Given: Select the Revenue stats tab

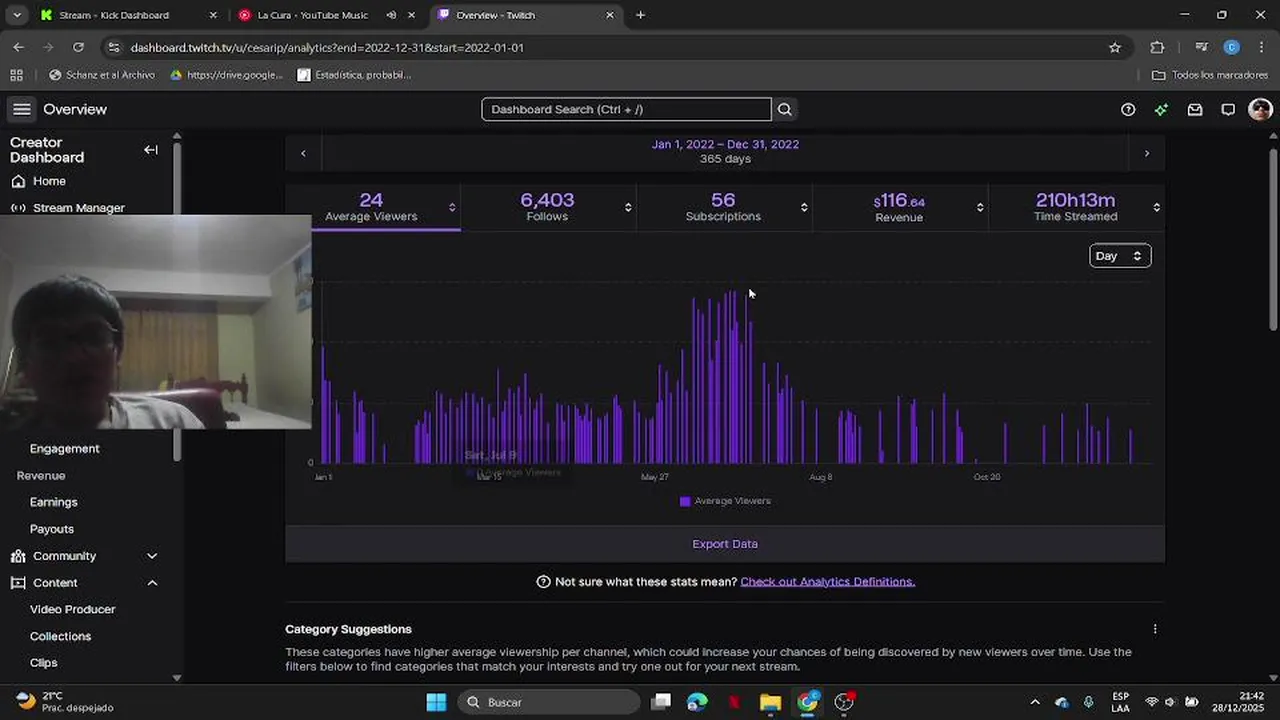Looking at the screenshot, I should pos(900,207).
